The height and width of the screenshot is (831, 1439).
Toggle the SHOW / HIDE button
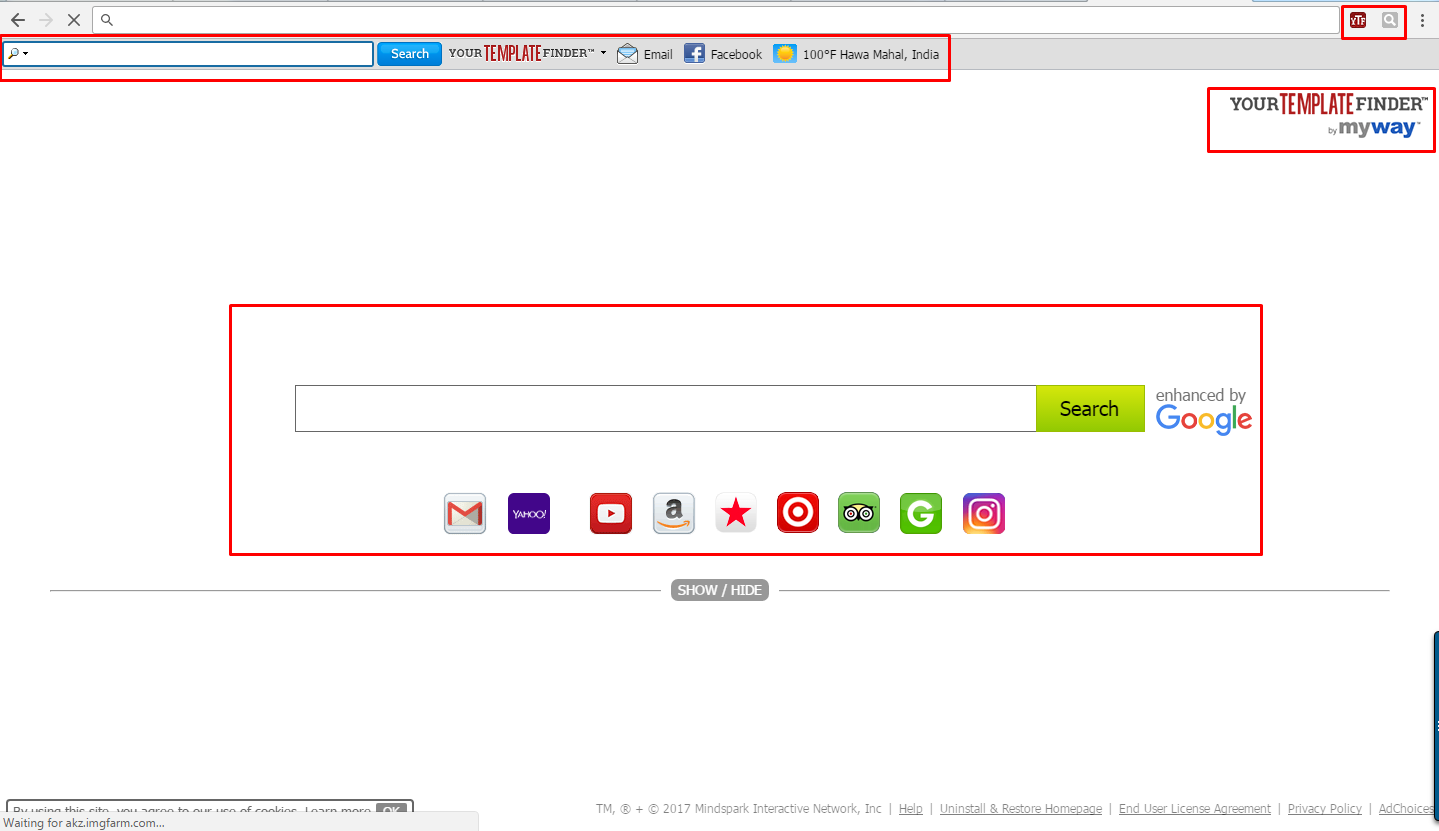[x=720, y=590]
